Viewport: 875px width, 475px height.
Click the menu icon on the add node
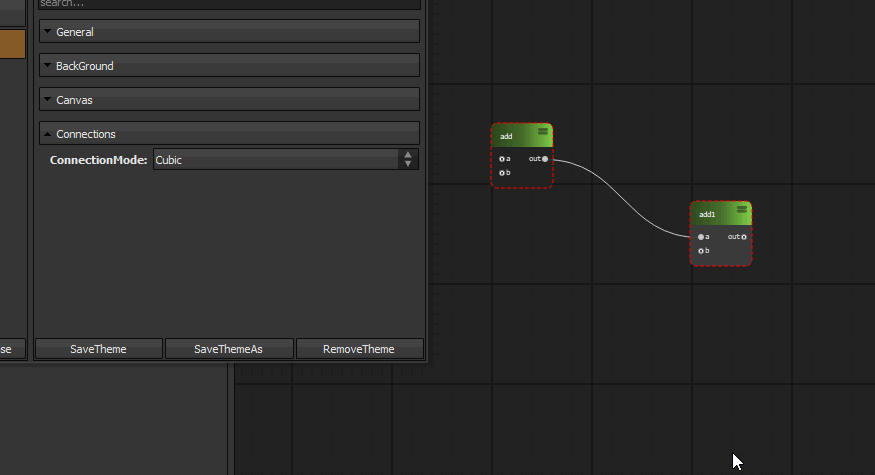click(543, 131)
